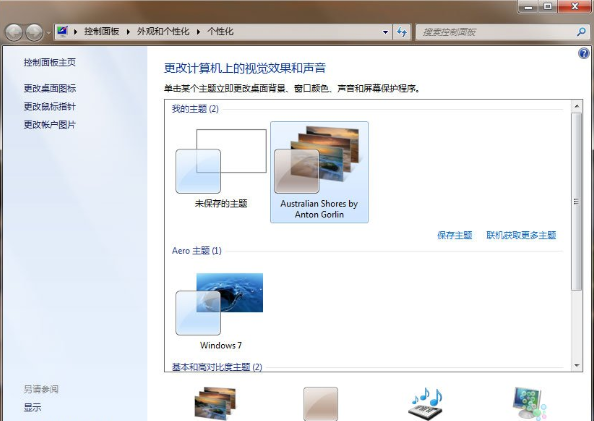Select Australian Shores by Anton Gorlin theme
This screenshot has height=421, width=594.
[x=319, y=172]
